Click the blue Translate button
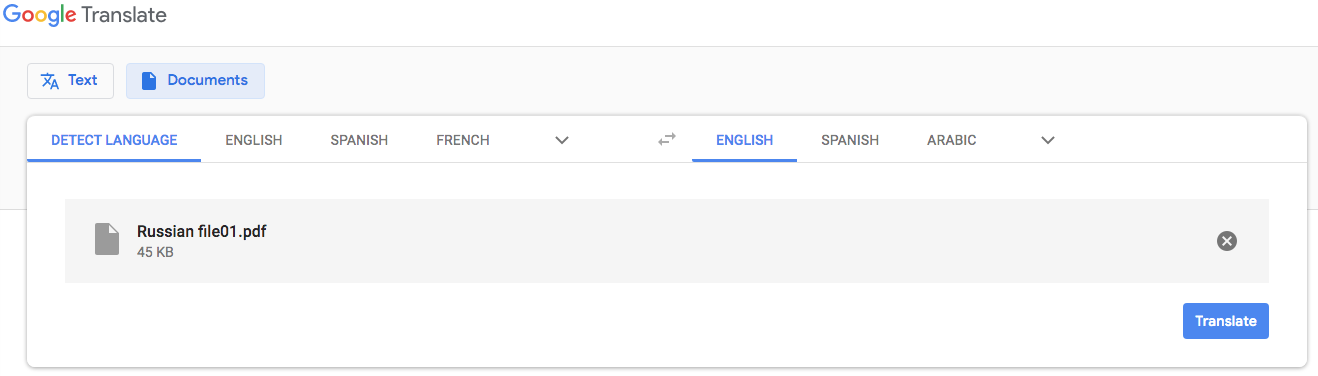This screenshot has width=1318, height=376. tap(1226, 321)
